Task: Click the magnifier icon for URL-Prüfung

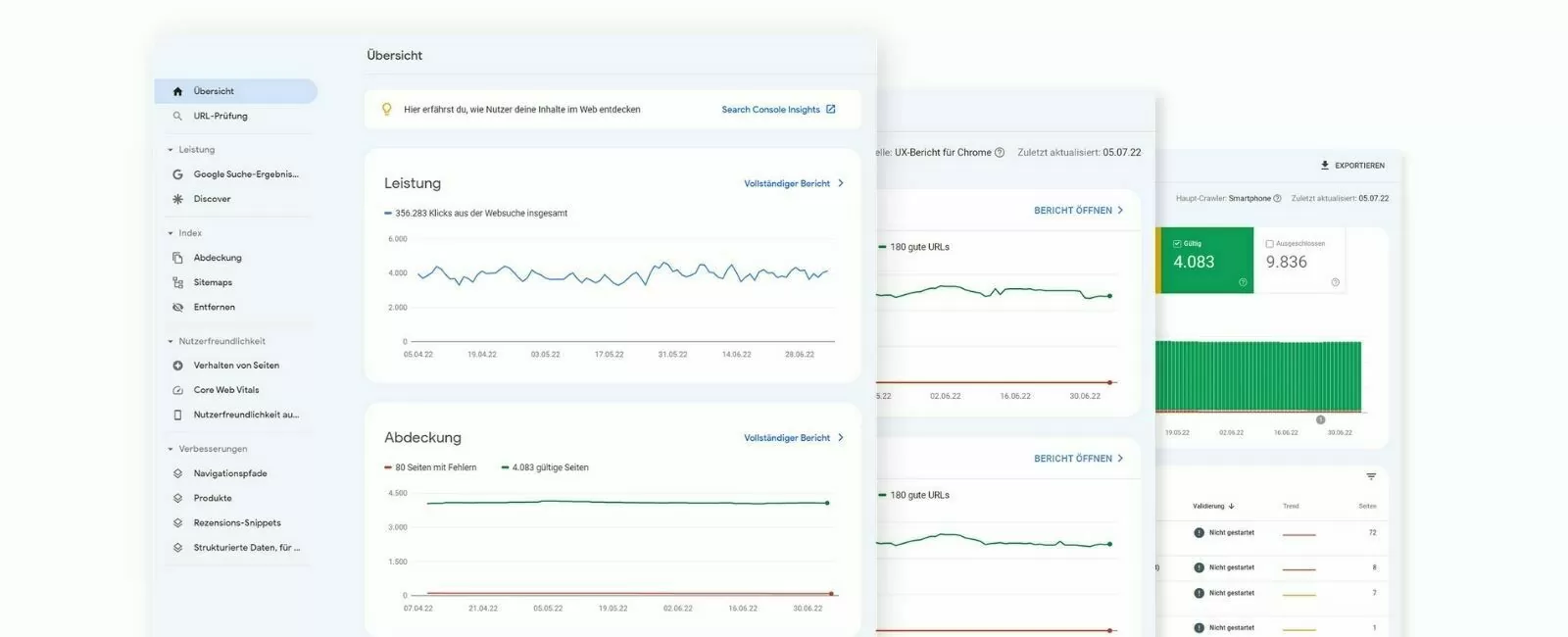Action: coord(177,116)
